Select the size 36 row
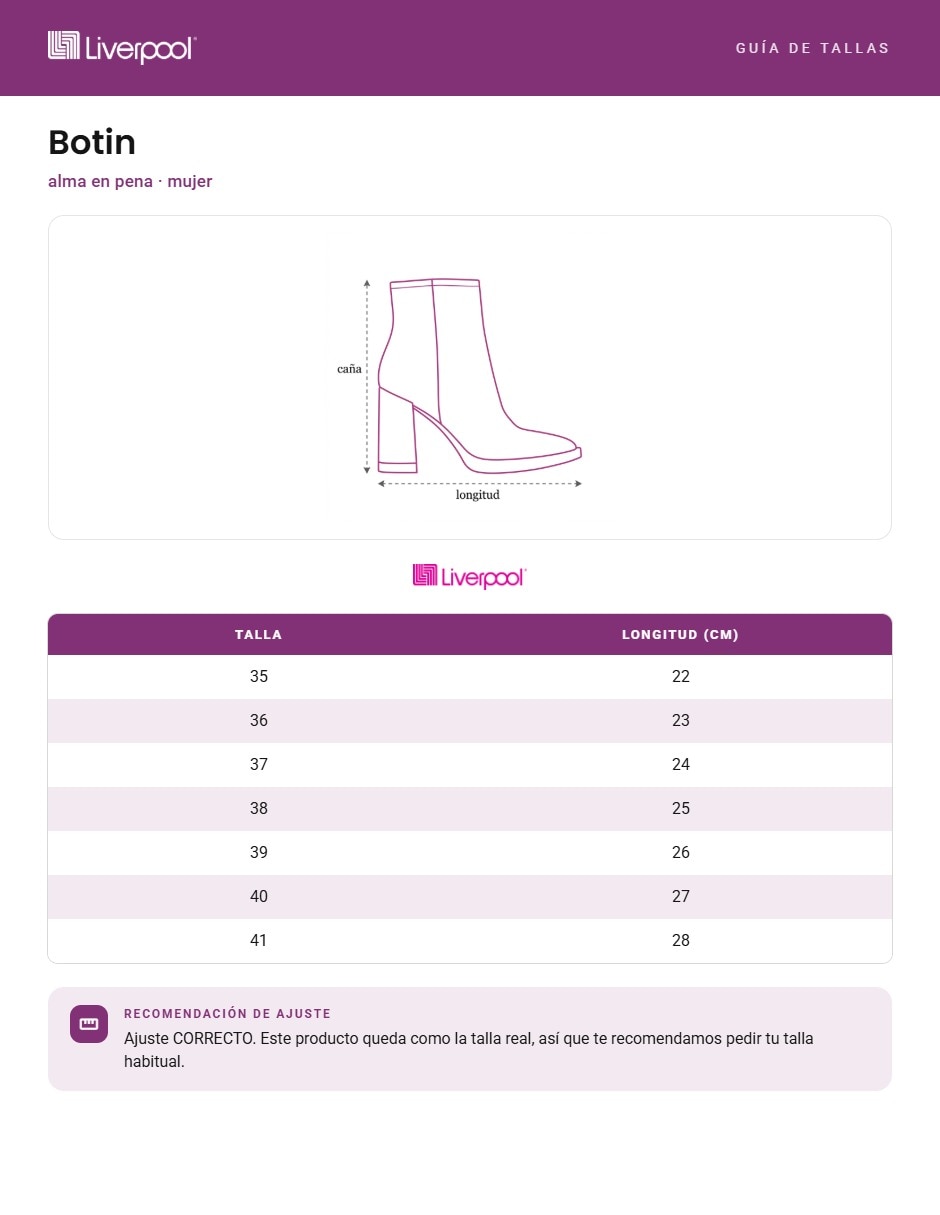Viewport: 940px width, 1215px height. coord(470,721)
